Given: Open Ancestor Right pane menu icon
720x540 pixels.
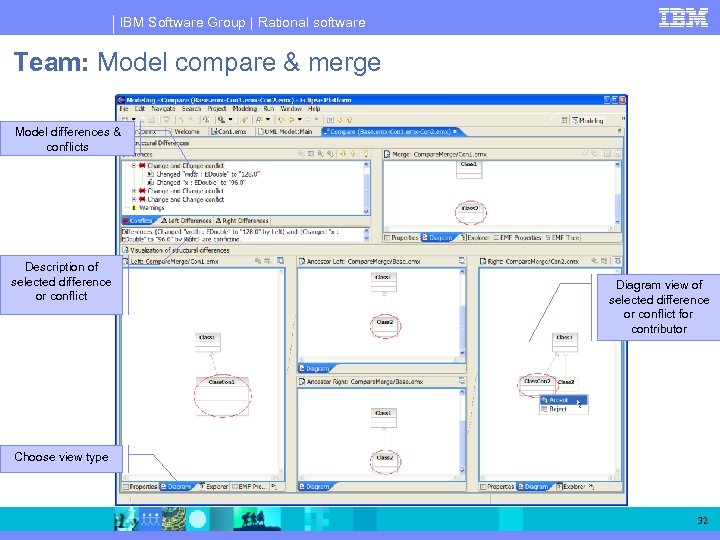Looking at the screenshot, I should 461,381.
